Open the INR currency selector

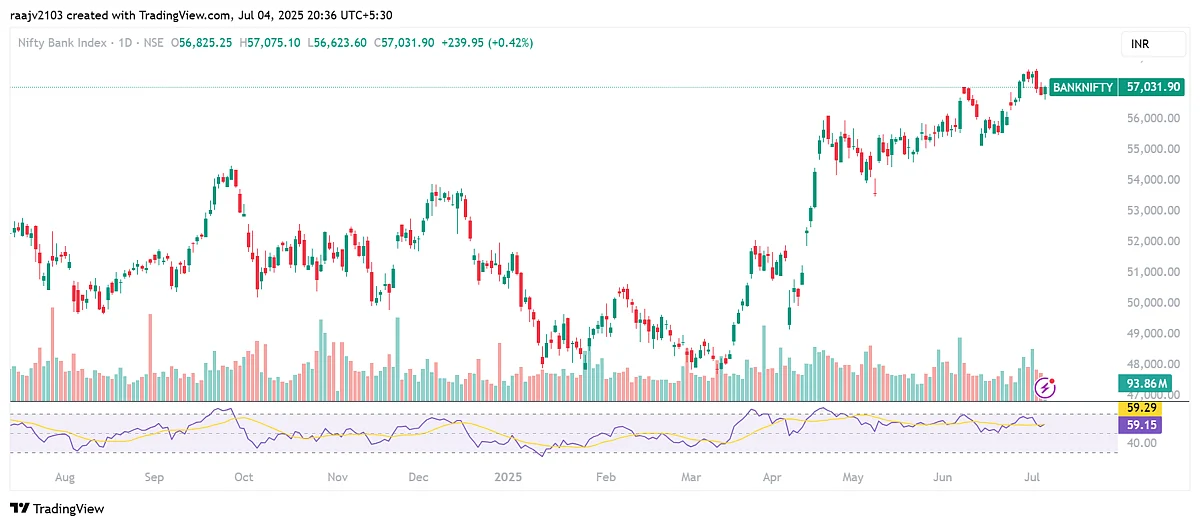pyautogui.click(x=1152, y=46)
